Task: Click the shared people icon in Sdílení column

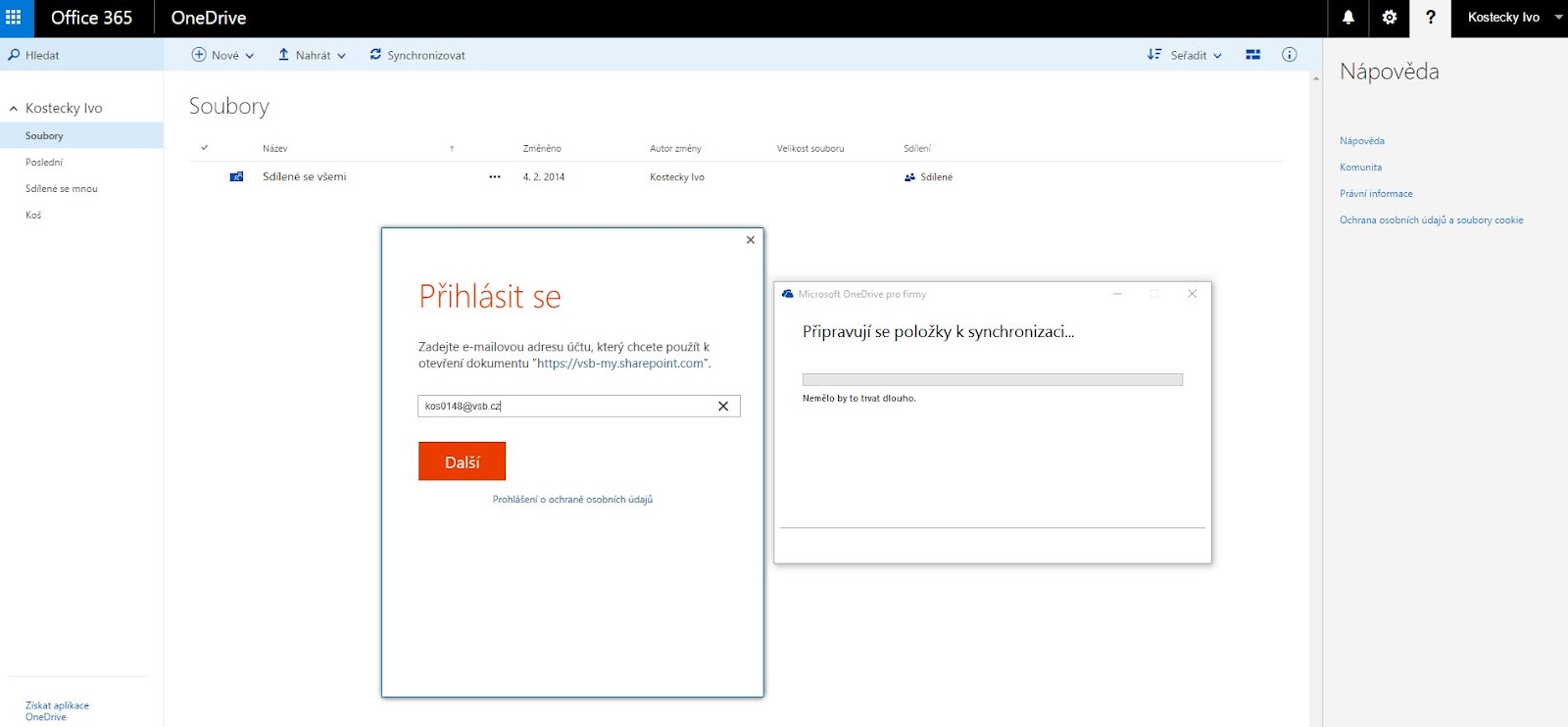Action: (909, 177)
